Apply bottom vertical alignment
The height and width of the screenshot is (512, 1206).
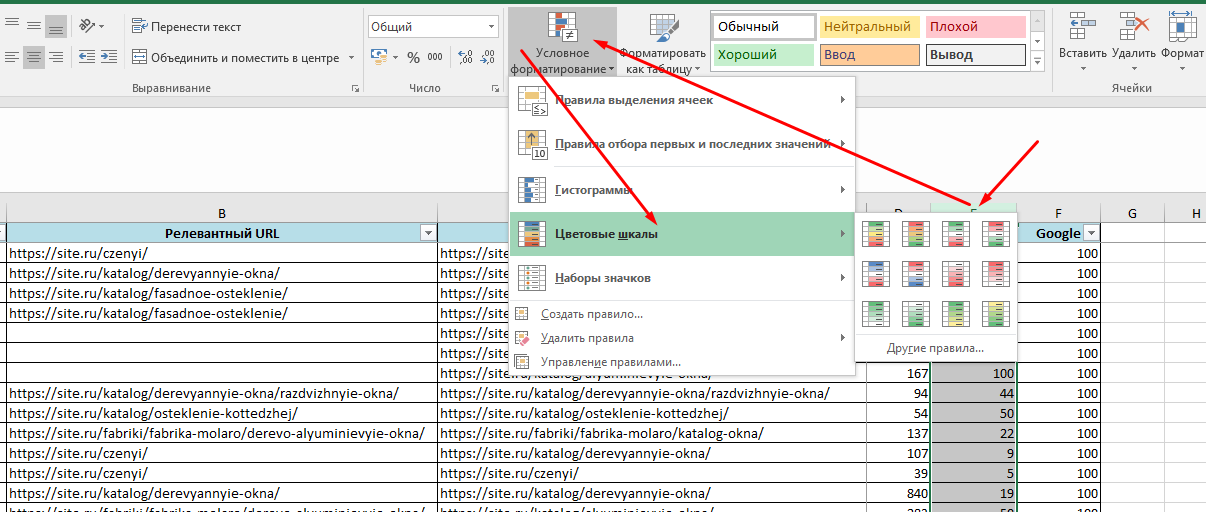tap(55, 26)
